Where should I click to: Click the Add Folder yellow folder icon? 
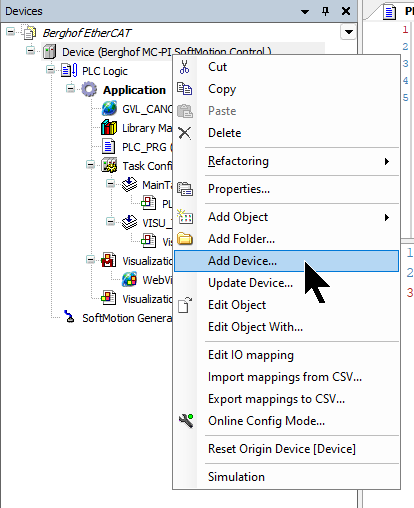185,239
